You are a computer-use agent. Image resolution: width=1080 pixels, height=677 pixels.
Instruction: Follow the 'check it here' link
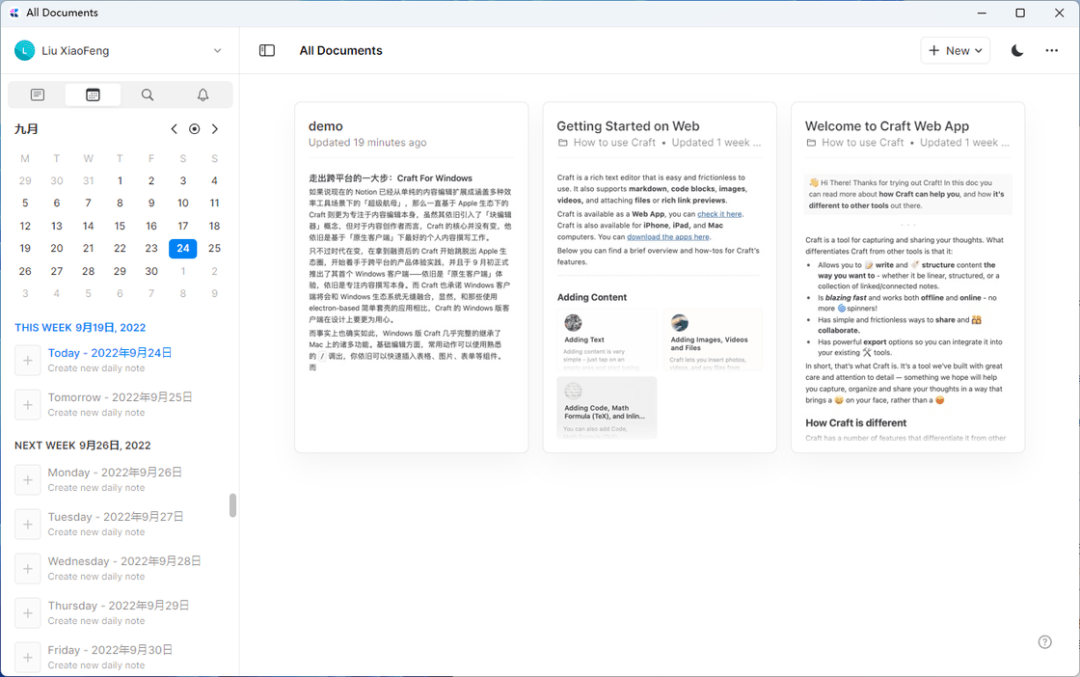pyautogui.click(x=719, y=214)
